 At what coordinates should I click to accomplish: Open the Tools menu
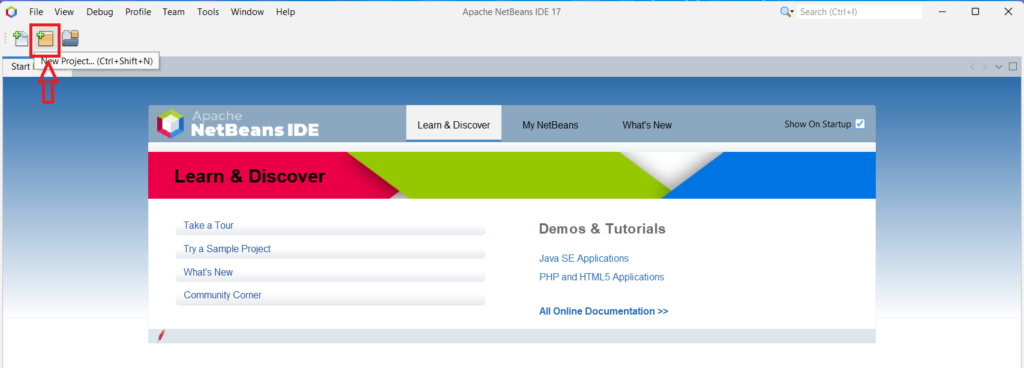coord(208,12)
